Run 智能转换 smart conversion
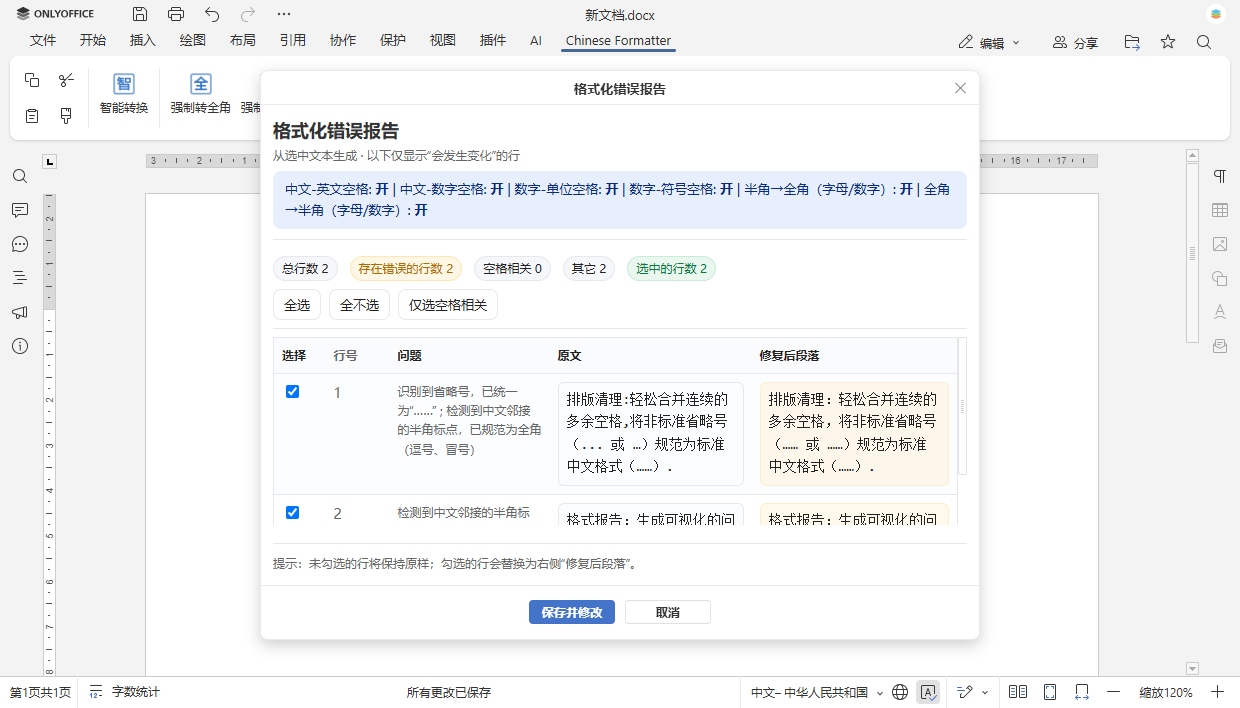This screenshot has width=1240, height=708. (124, 94)
